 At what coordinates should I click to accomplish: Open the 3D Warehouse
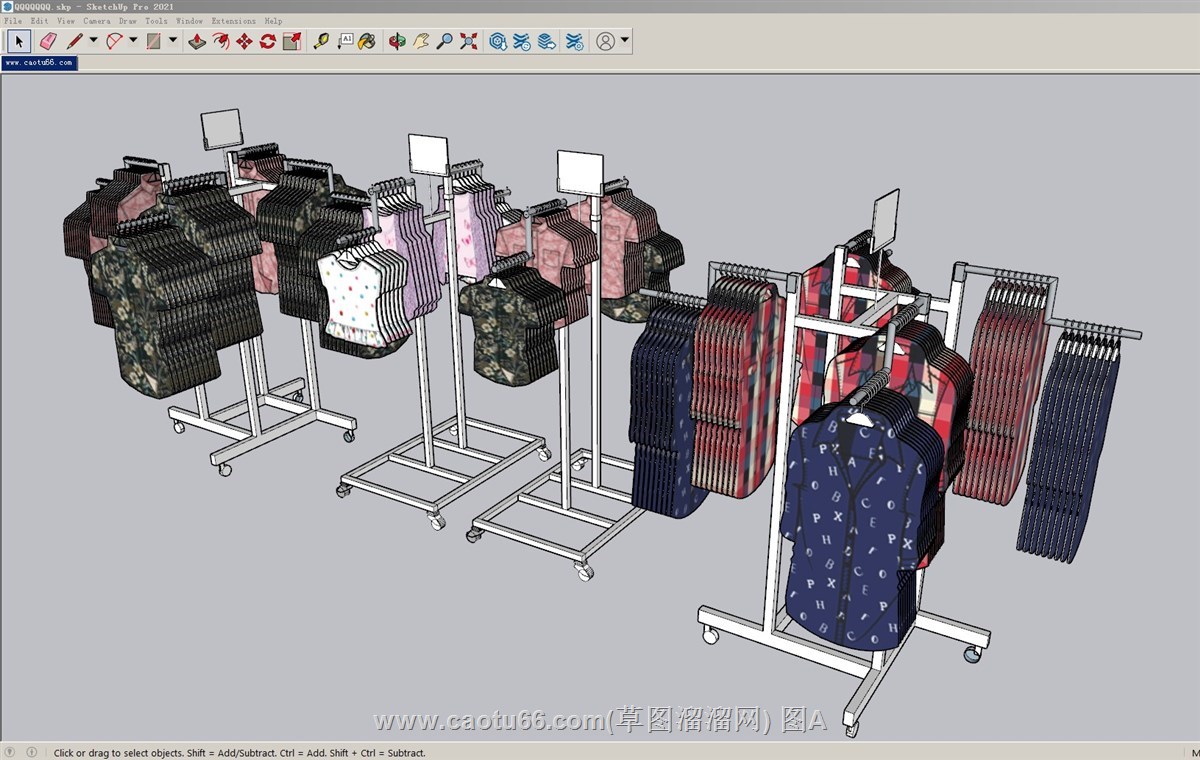coord(497,41)
